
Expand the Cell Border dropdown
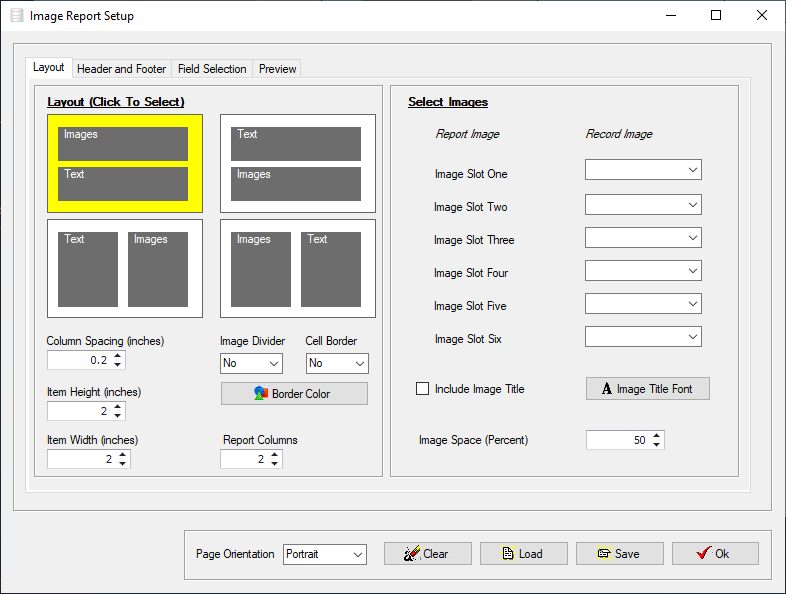(337, 363)
